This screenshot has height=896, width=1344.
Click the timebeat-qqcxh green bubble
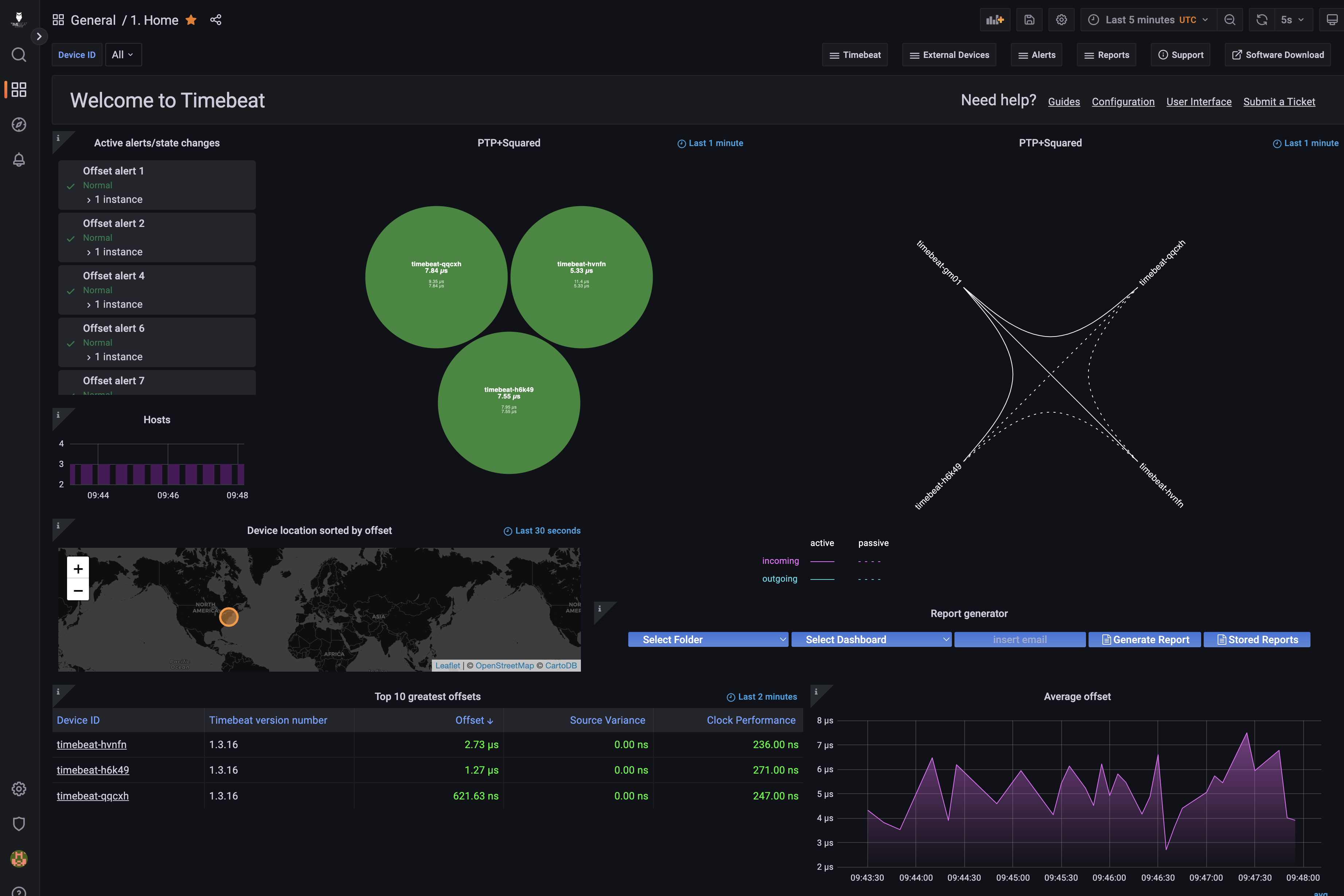click(x=436, y=277)
